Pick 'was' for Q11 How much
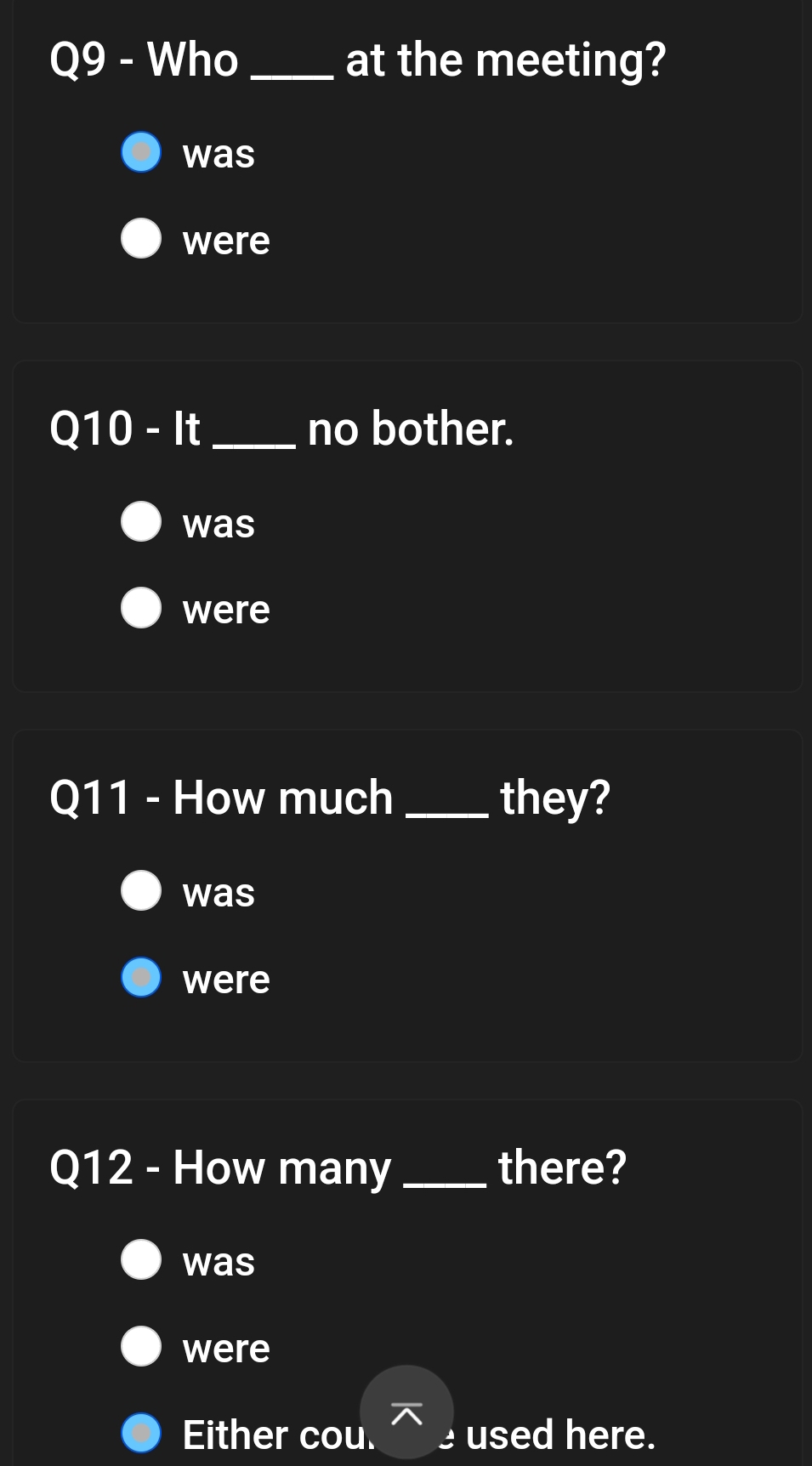 (141, 890)
